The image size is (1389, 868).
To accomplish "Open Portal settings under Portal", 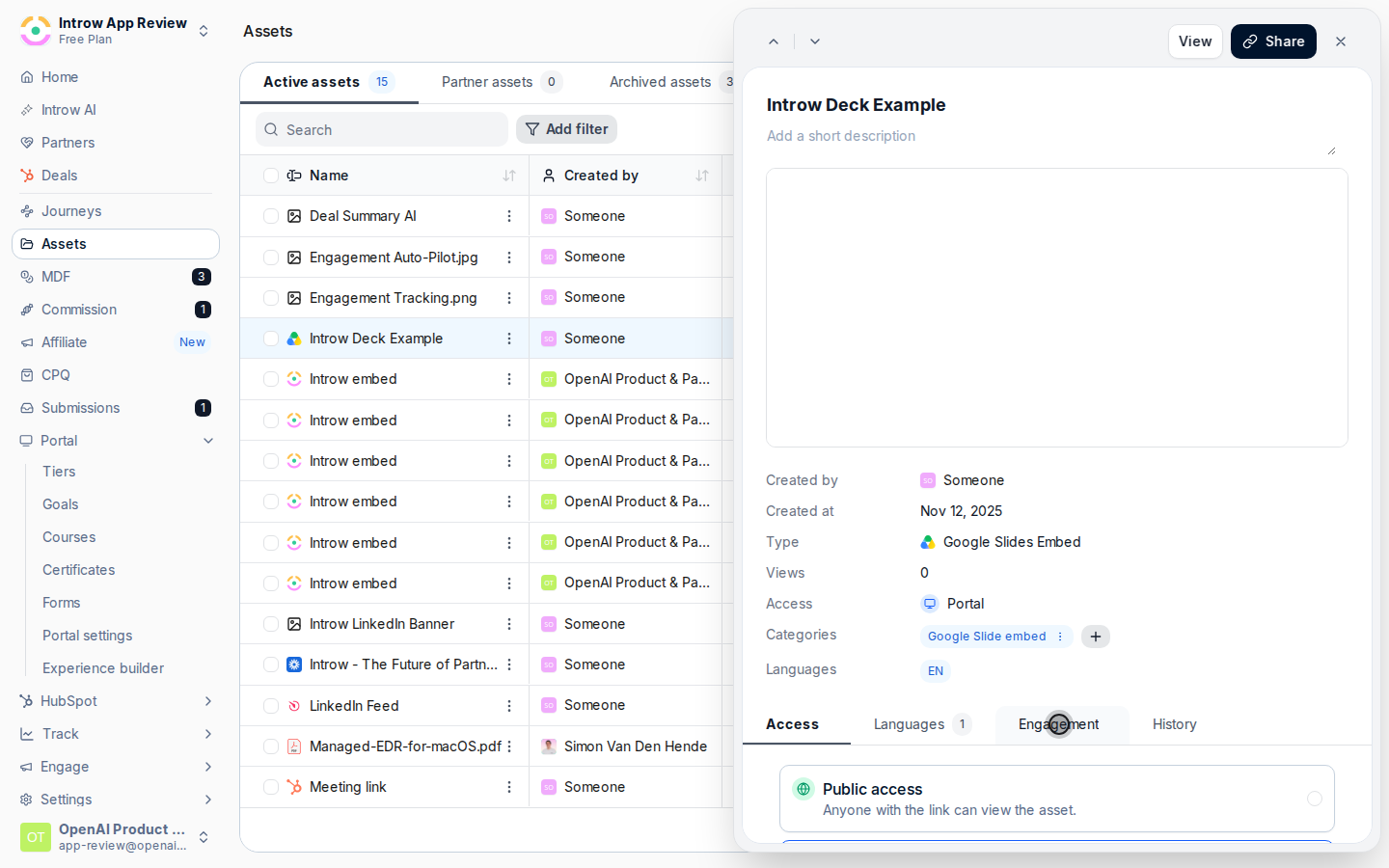I will pyautogui.click(x=88, y=636).
